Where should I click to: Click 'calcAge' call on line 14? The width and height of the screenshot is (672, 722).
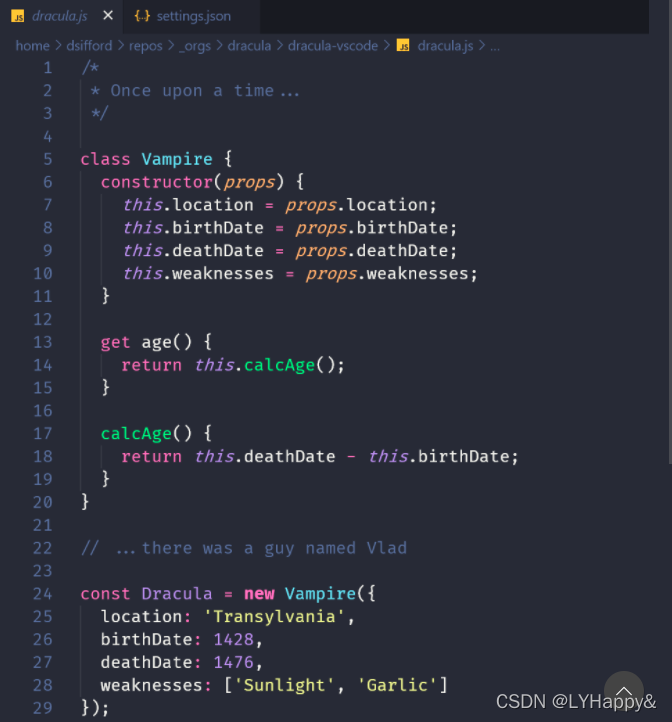tap(280, 366)
